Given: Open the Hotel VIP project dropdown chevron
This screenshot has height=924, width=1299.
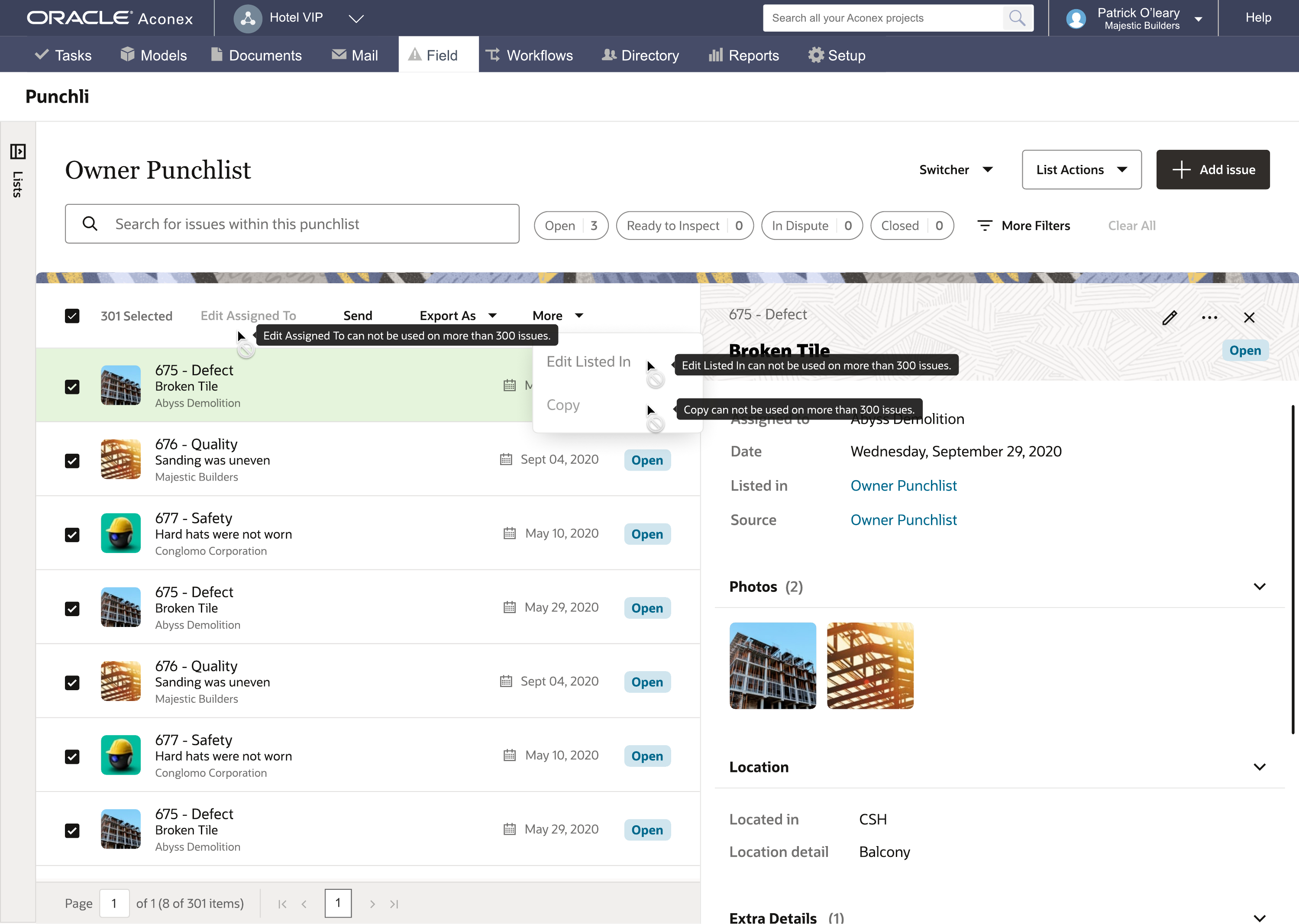Looking at the screenshot, I should pyautogui.click(x=356, y=19).
